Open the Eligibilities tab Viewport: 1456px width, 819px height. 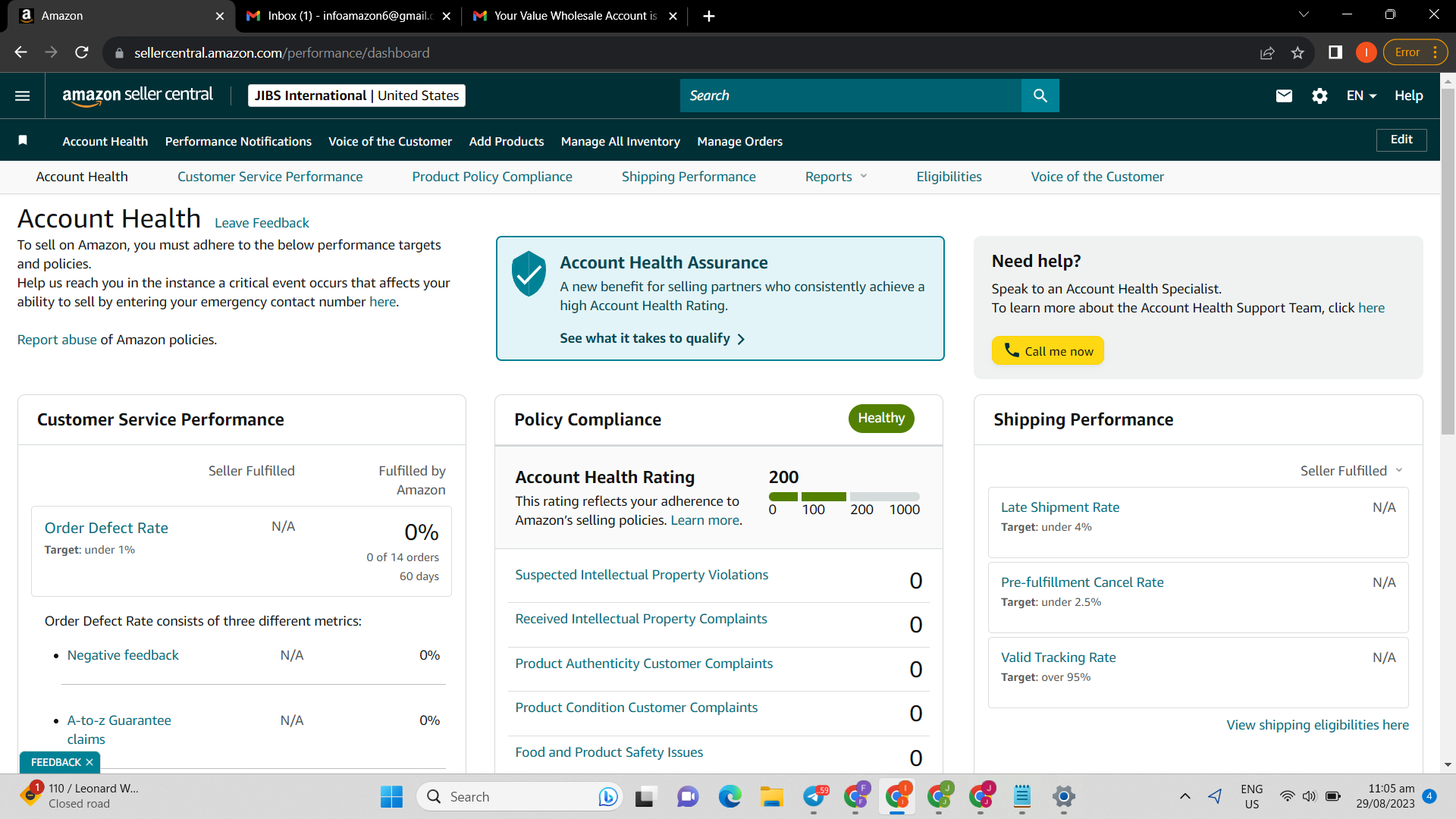[x=949, y=177]
